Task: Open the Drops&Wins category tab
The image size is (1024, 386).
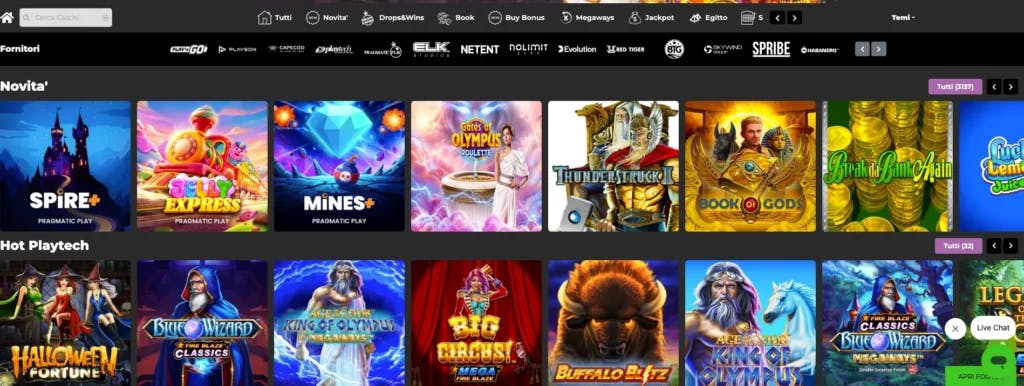Action: 392,18
